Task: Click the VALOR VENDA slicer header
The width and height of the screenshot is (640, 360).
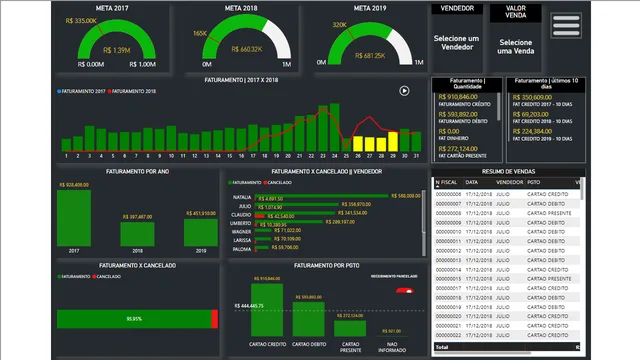Action: coord(516,12)
